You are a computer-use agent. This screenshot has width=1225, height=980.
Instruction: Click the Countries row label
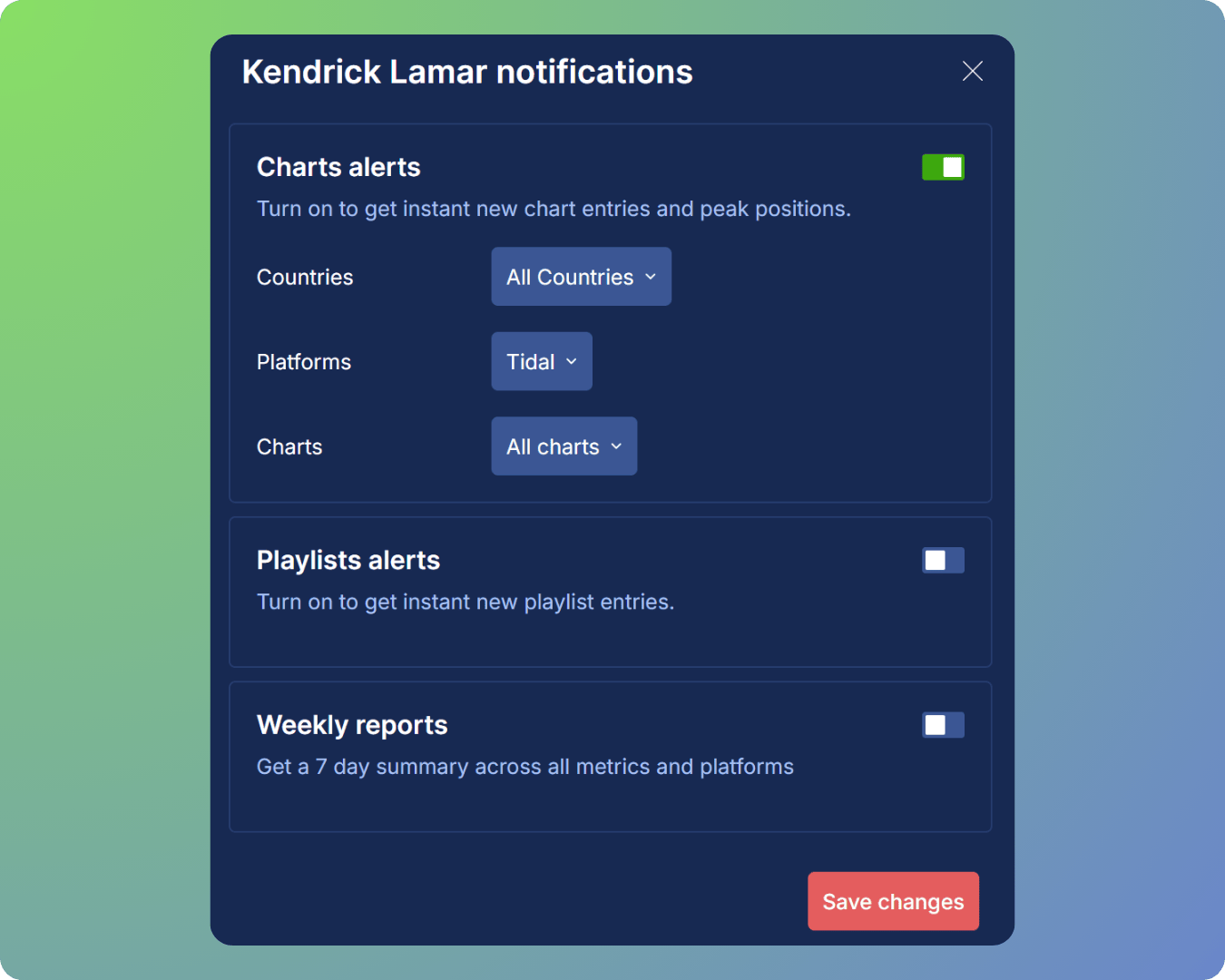pyautogui.click(x=305, y=277)
